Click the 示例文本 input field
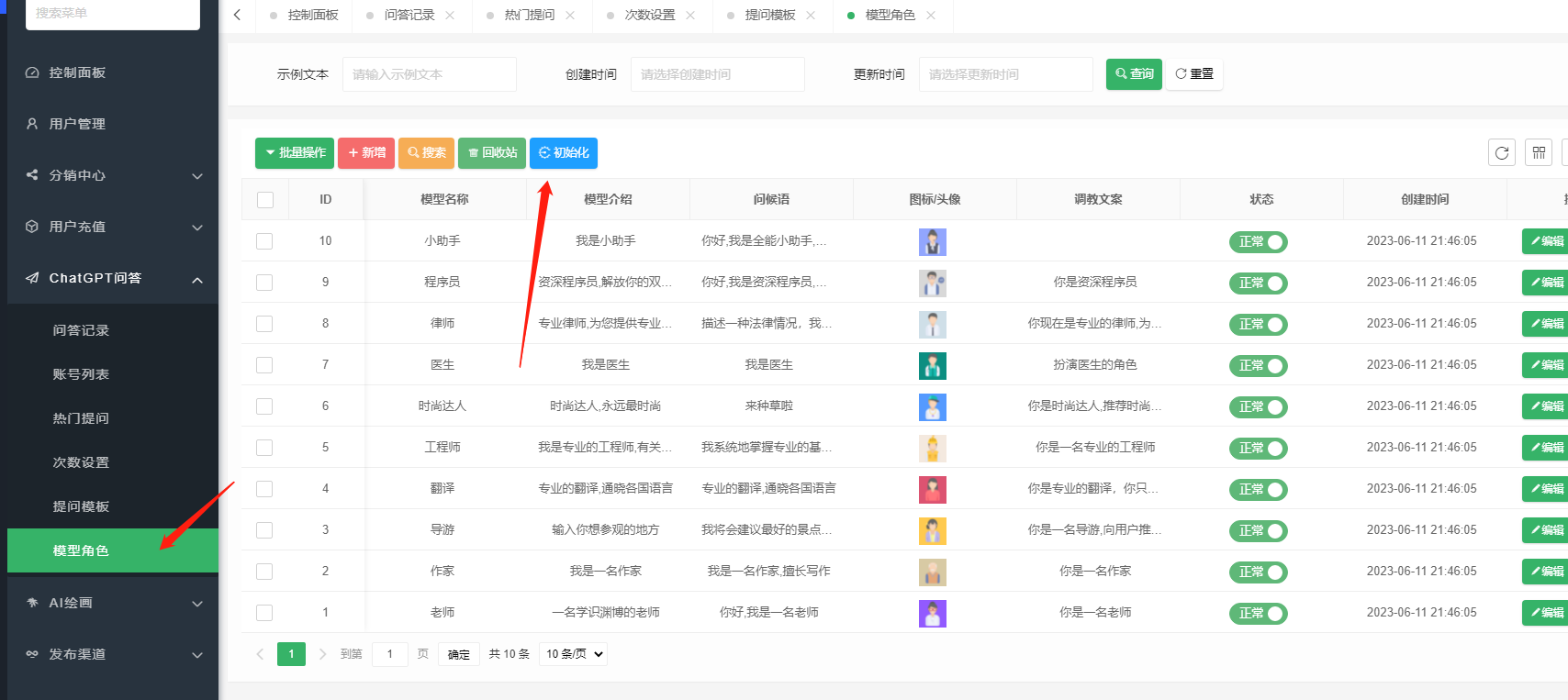 click(429, 74)
